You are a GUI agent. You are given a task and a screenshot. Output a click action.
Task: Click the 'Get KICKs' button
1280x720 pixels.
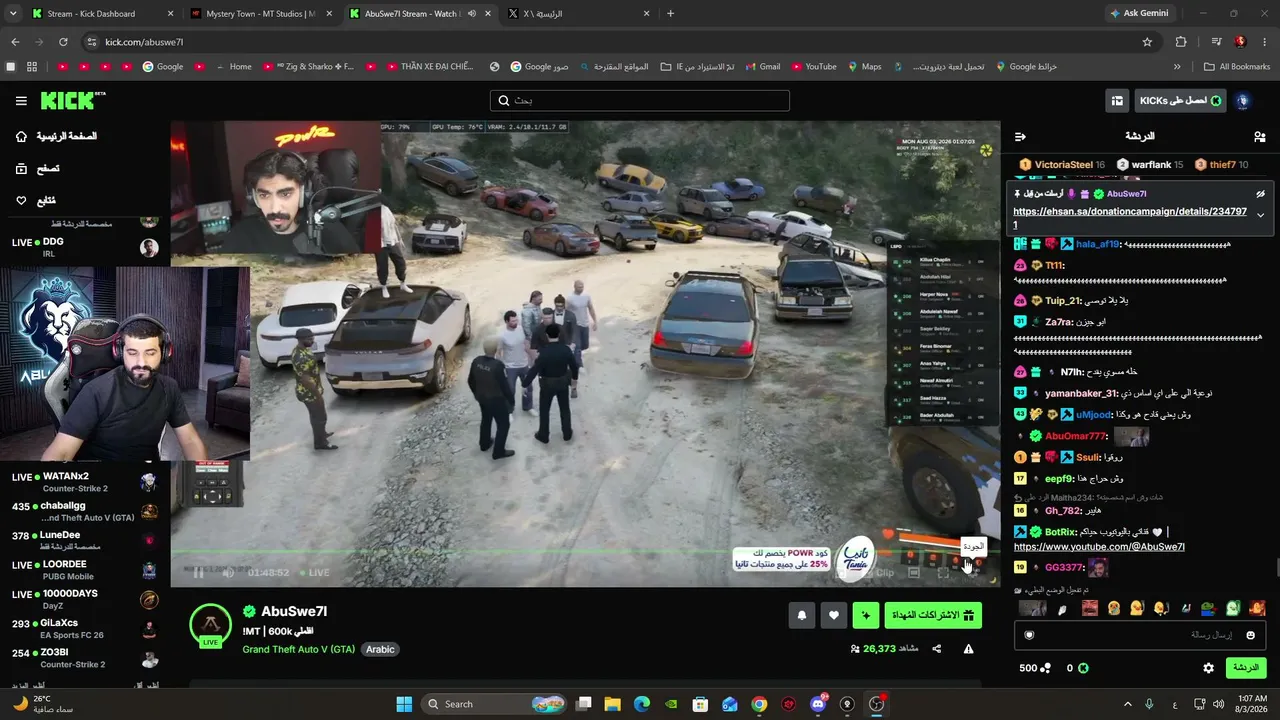[x=1181, y=101]
